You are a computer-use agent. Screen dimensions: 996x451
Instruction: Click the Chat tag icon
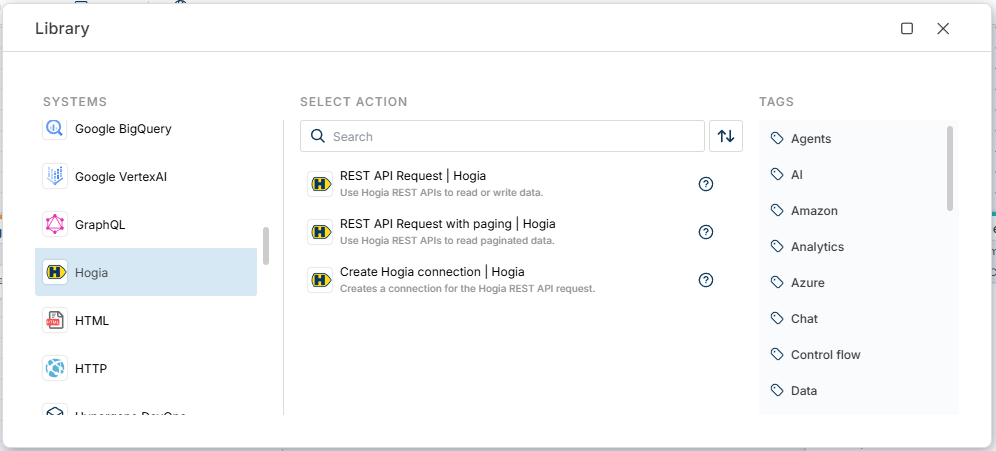coord(776,318)
